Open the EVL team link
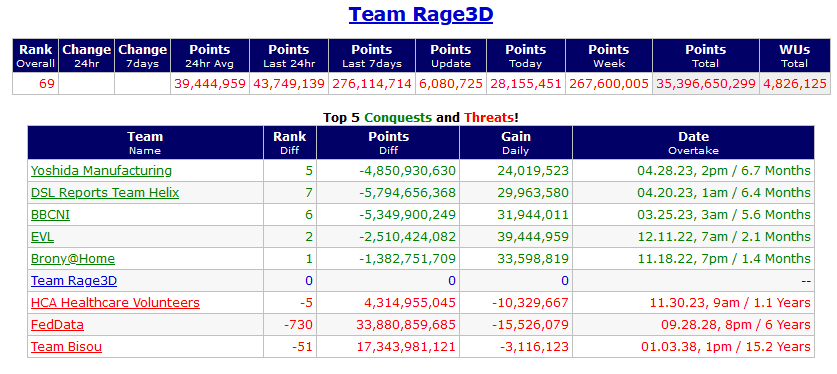The image size is (837, 374). click(x=42, y=237)
